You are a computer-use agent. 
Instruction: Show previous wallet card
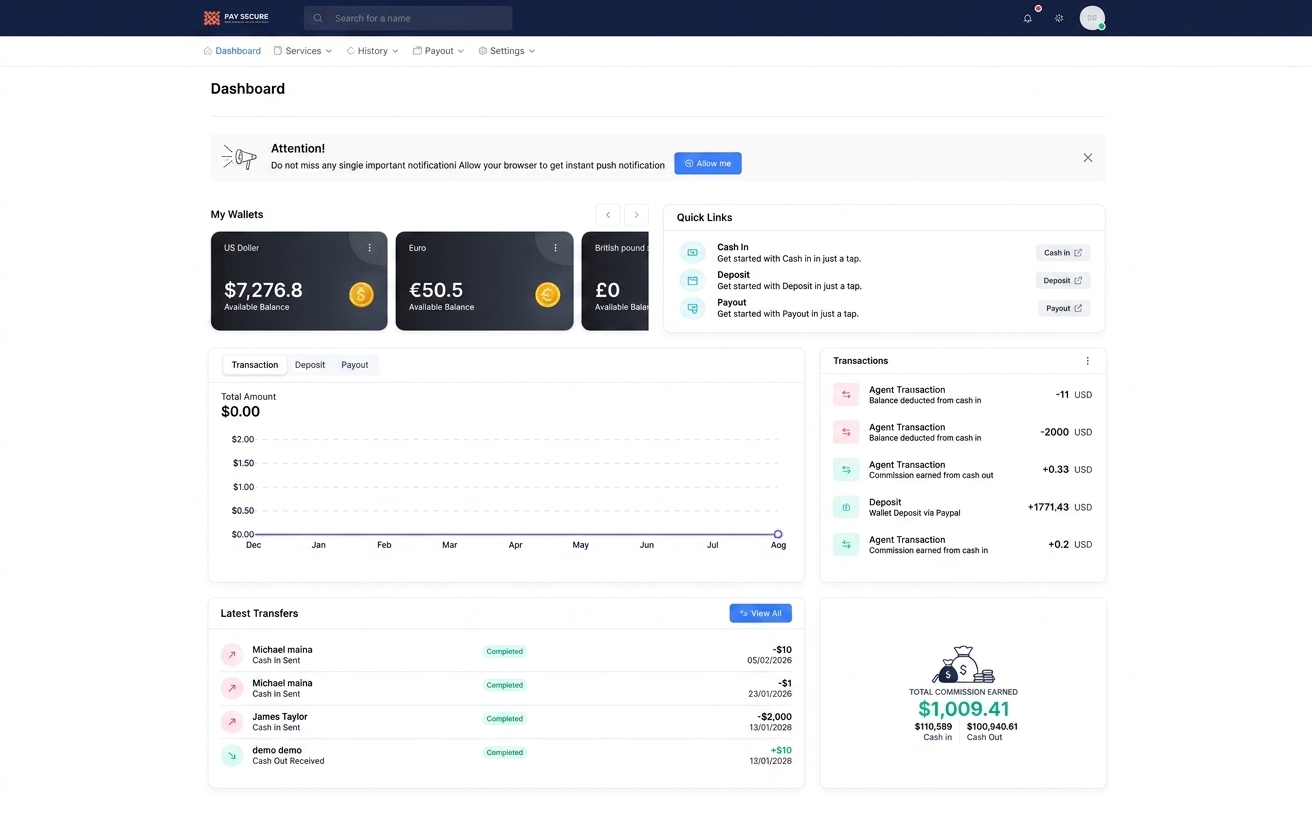click(608, 215)
